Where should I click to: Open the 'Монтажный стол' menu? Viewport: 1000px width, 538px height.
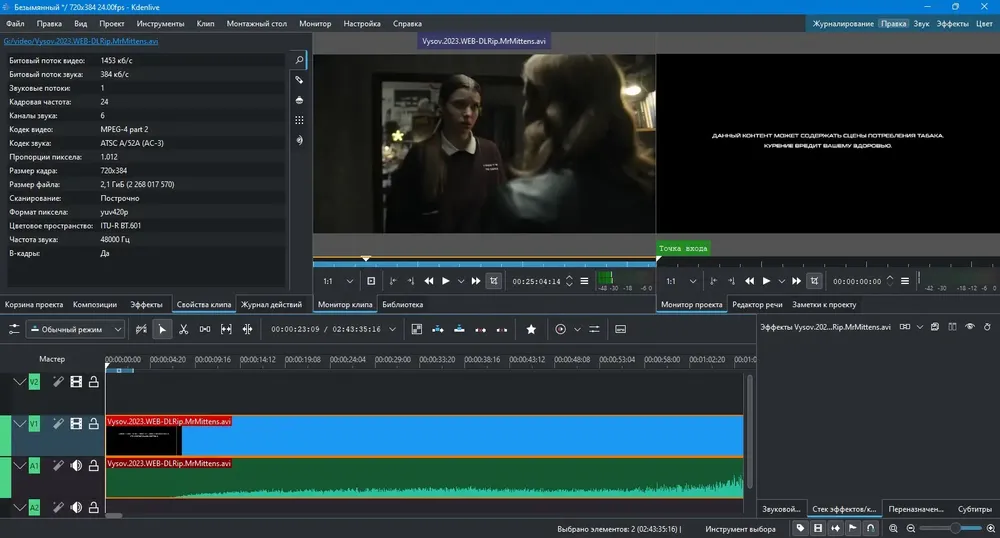pos(259,22)
